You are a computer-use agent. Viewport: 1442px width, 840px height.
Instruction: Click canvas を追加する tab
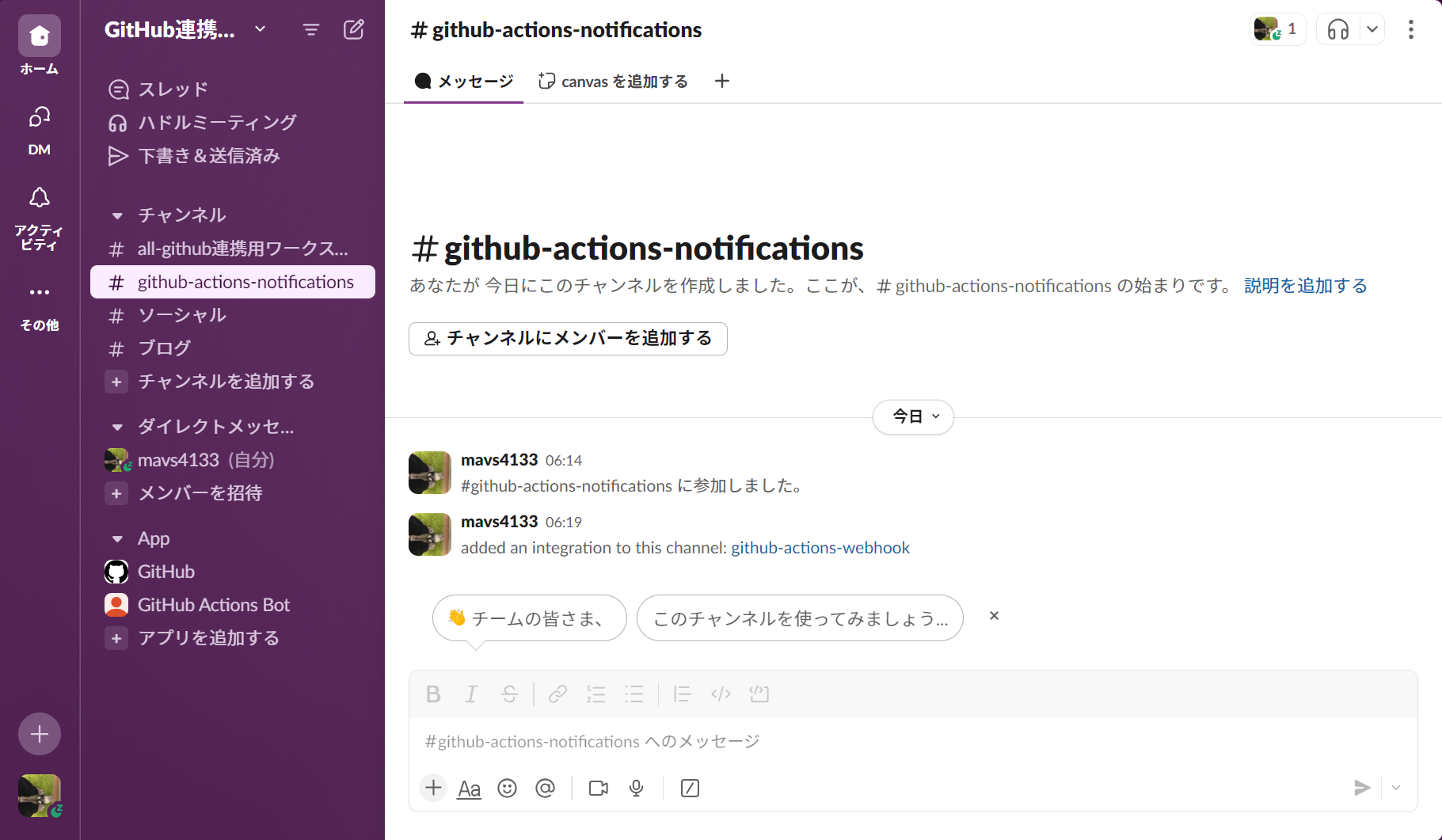(x=614, y=82)
